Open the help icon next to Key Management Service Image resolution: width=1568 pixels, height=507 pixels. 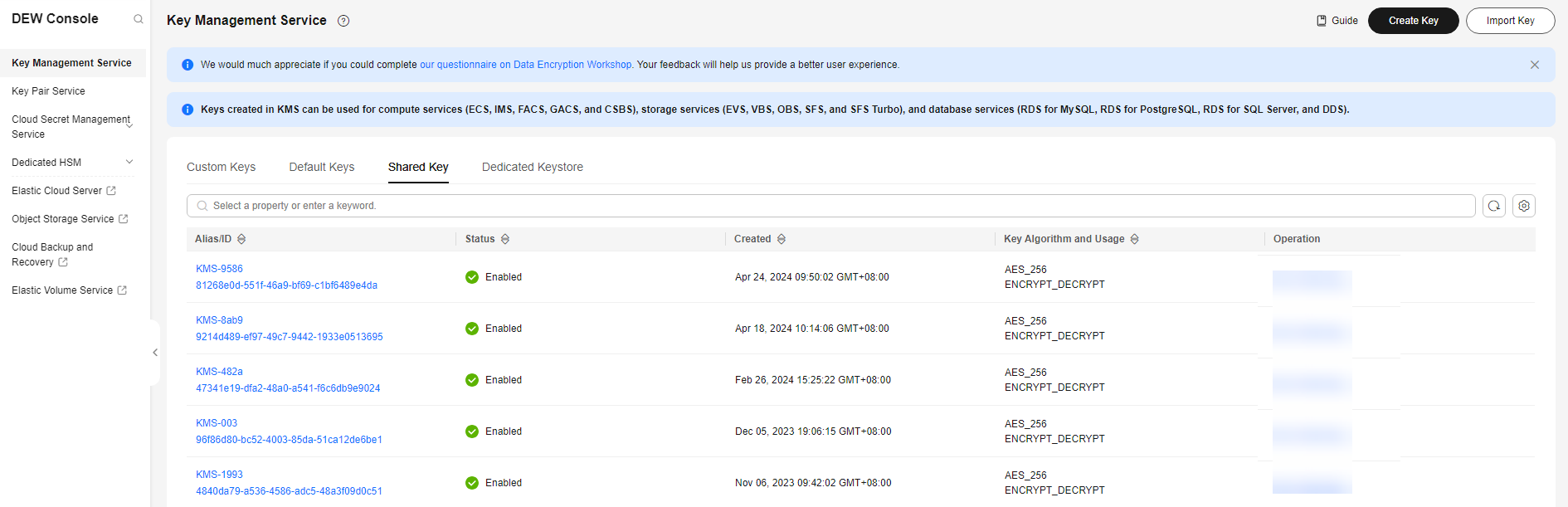pyautogui.click(x=343, y=21)
